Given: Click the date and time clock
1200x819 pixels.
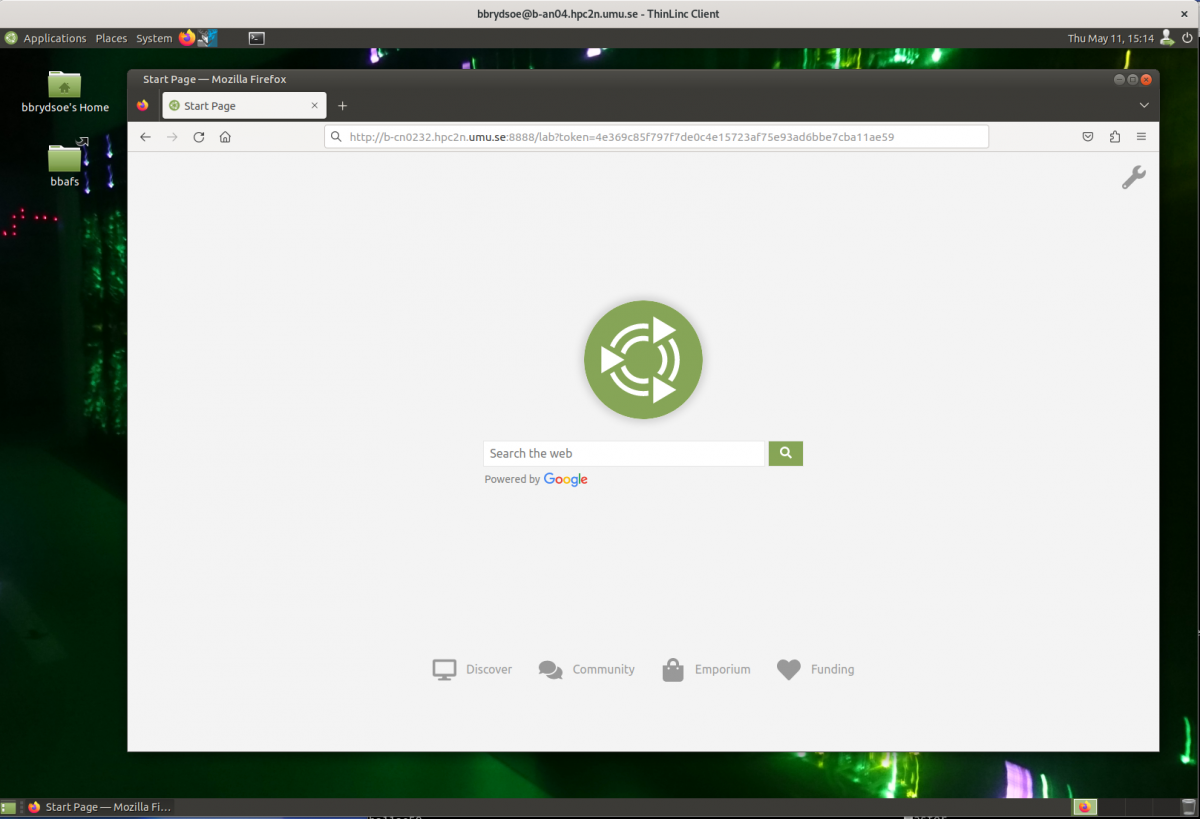Looking at the screenshot, I should pyautogui.click(x=1110, y=38).
